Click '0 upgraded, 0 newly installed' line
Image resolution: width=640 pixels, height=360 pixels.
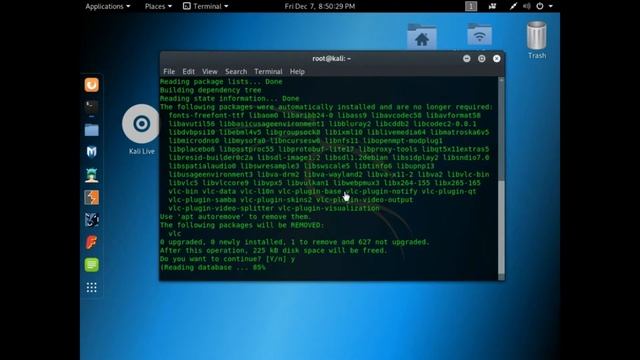click(x=295, y=242)
